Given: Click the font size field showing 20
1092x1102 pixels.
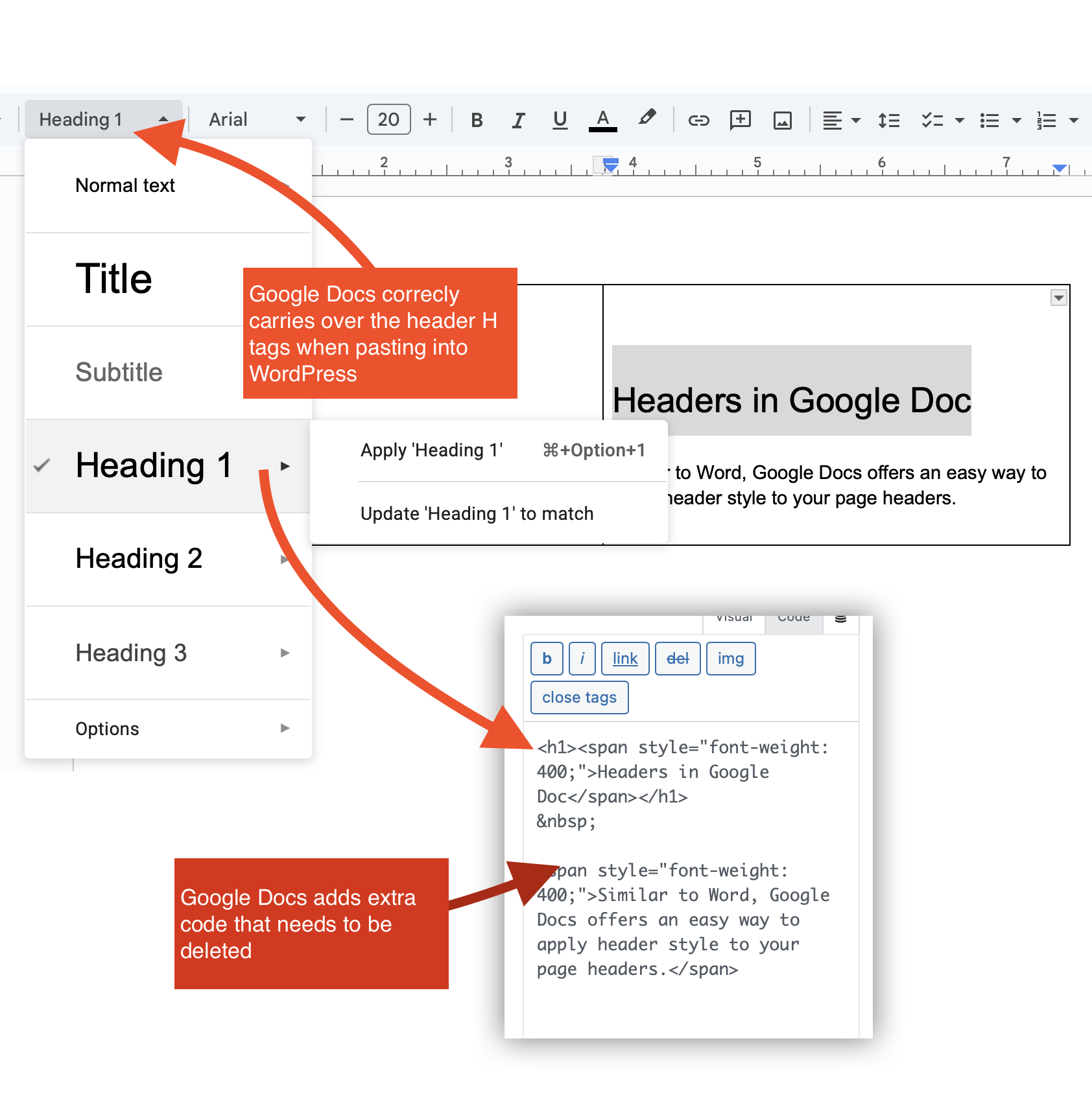Looking at the screenshot, I should 388,119.
